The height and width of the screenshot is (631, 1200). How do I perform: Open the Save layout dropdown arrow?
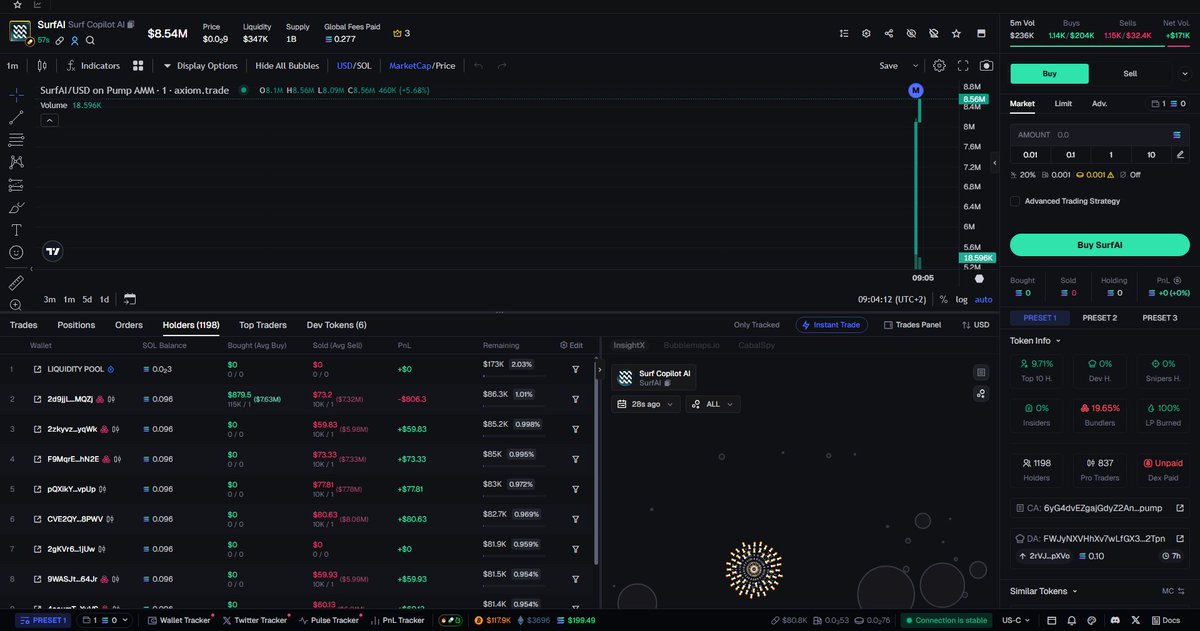(914, 66)
